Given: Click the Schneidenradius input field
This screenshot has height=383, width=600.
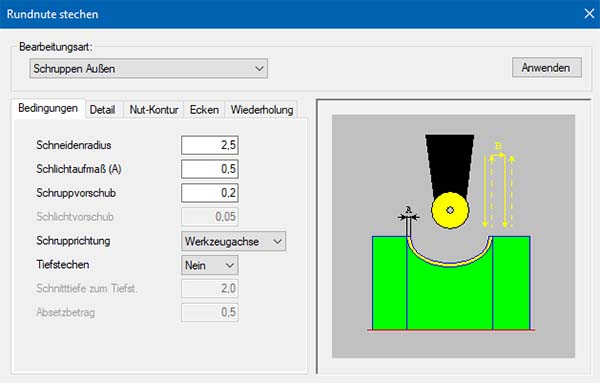Looking at the screenshot, I should click(210, 145).
